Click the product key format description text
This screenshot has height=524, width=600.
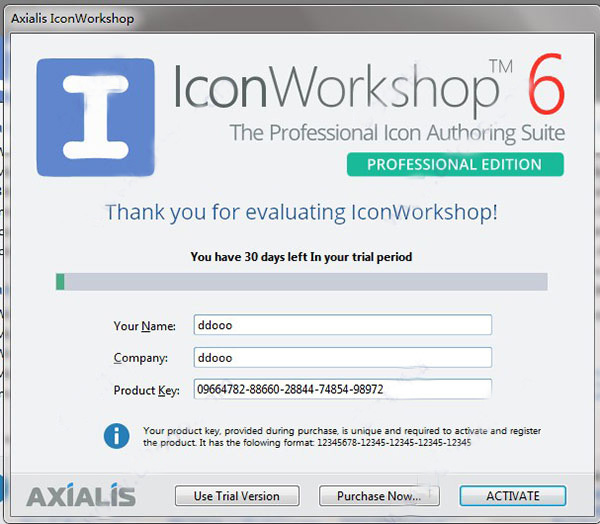pyautogui.click(x=342, y=436)
